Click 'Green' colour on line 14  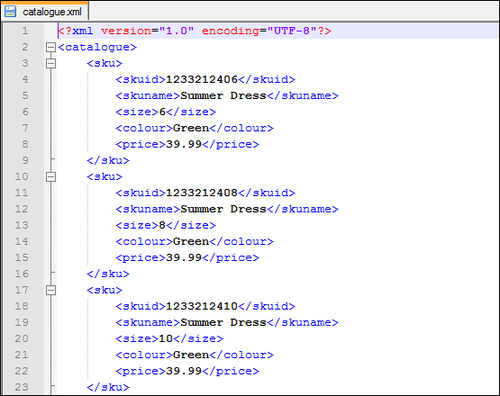[191, 241]
